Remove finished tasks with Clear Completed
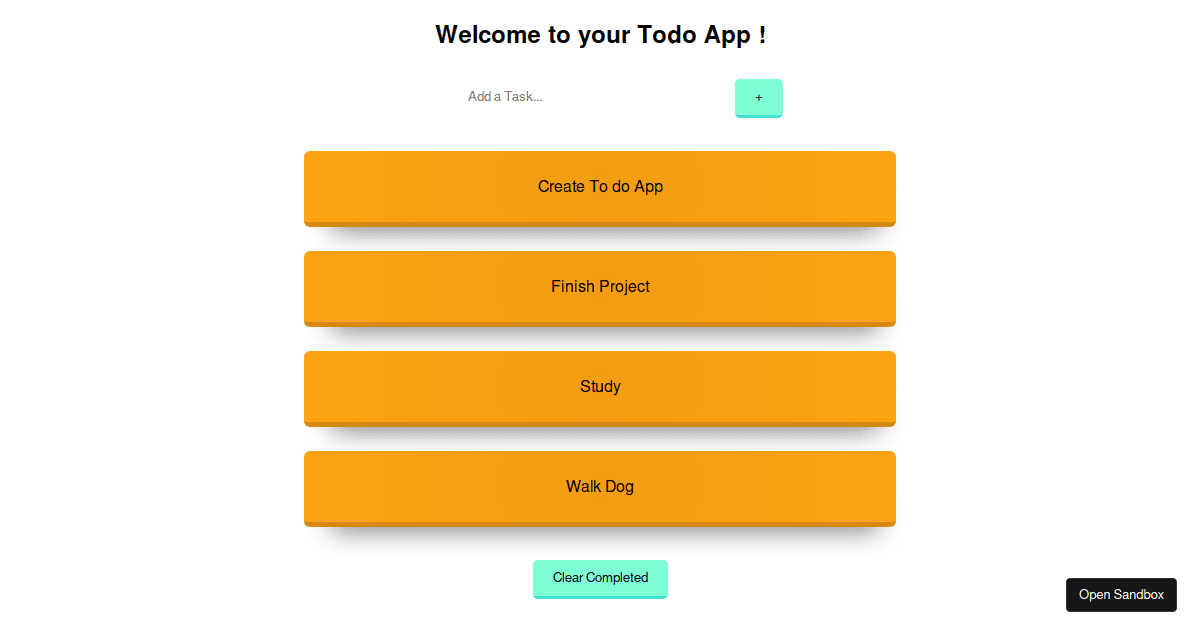Screen dimensions: 1200x630 coord(600,578)
